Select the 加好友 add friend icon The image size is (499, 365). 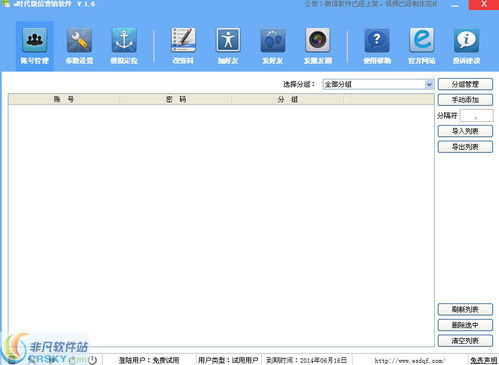[228, 46]
